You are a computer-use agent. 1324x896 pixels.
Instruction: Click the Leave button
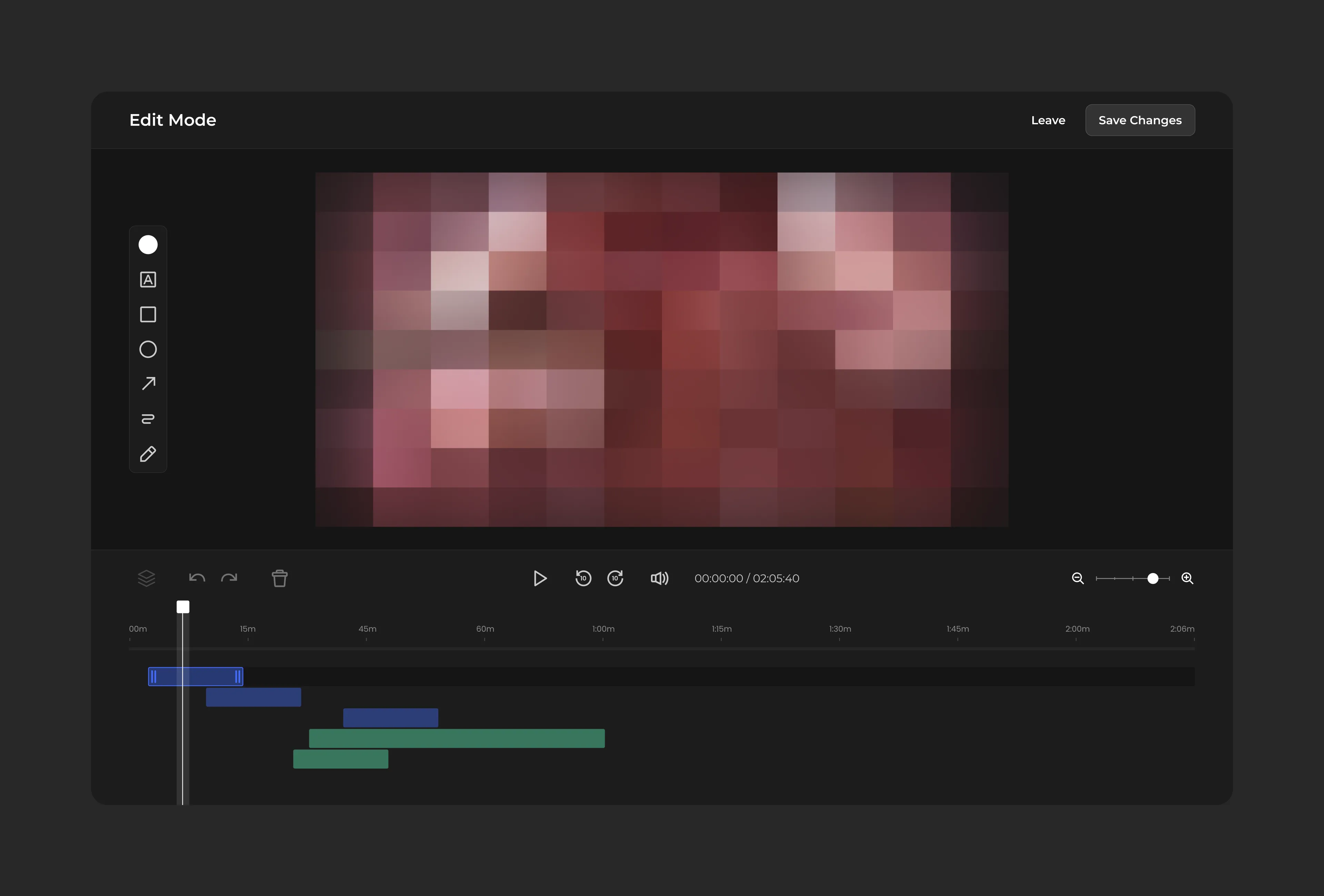coord(1048,120)
